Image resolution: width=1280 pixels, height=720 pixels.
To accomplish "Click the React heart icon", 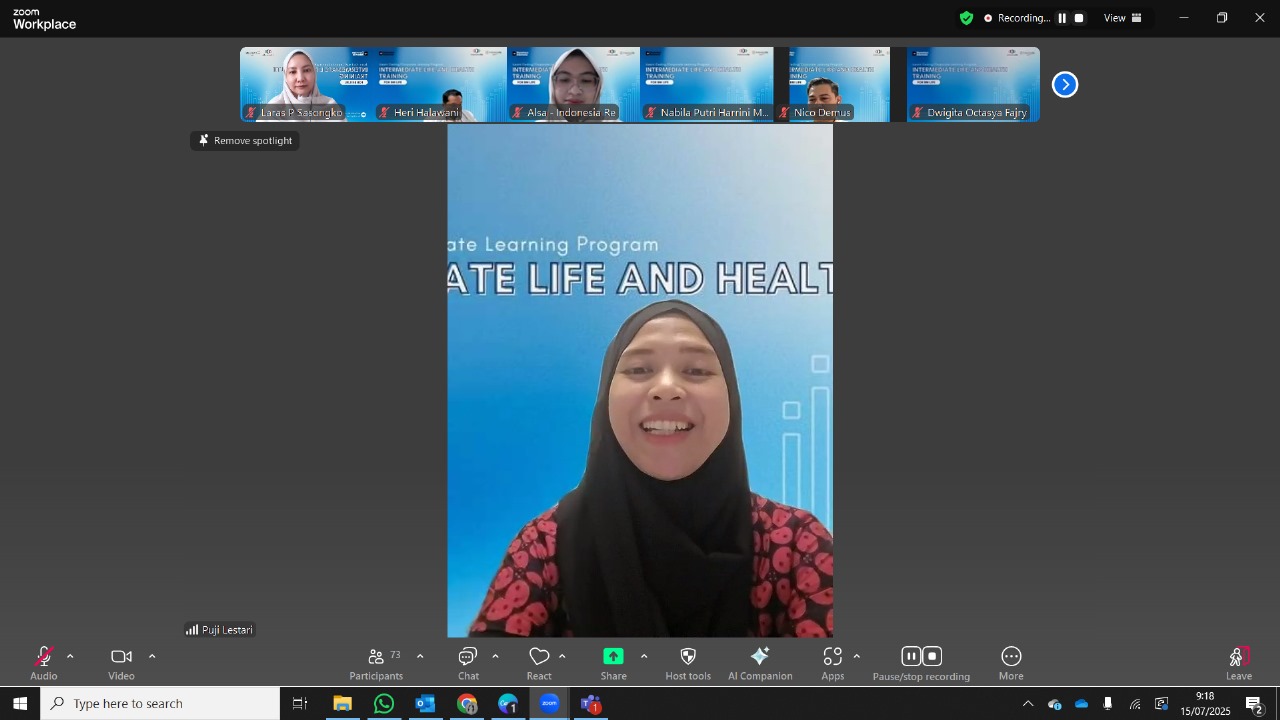I will coord(539,657).
